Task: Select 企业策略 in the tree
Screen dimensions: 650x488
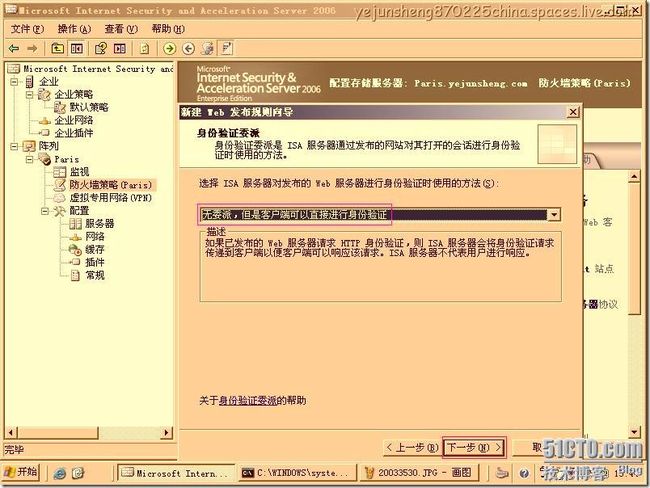Action: pyautogui.click(x=74, y=95)
